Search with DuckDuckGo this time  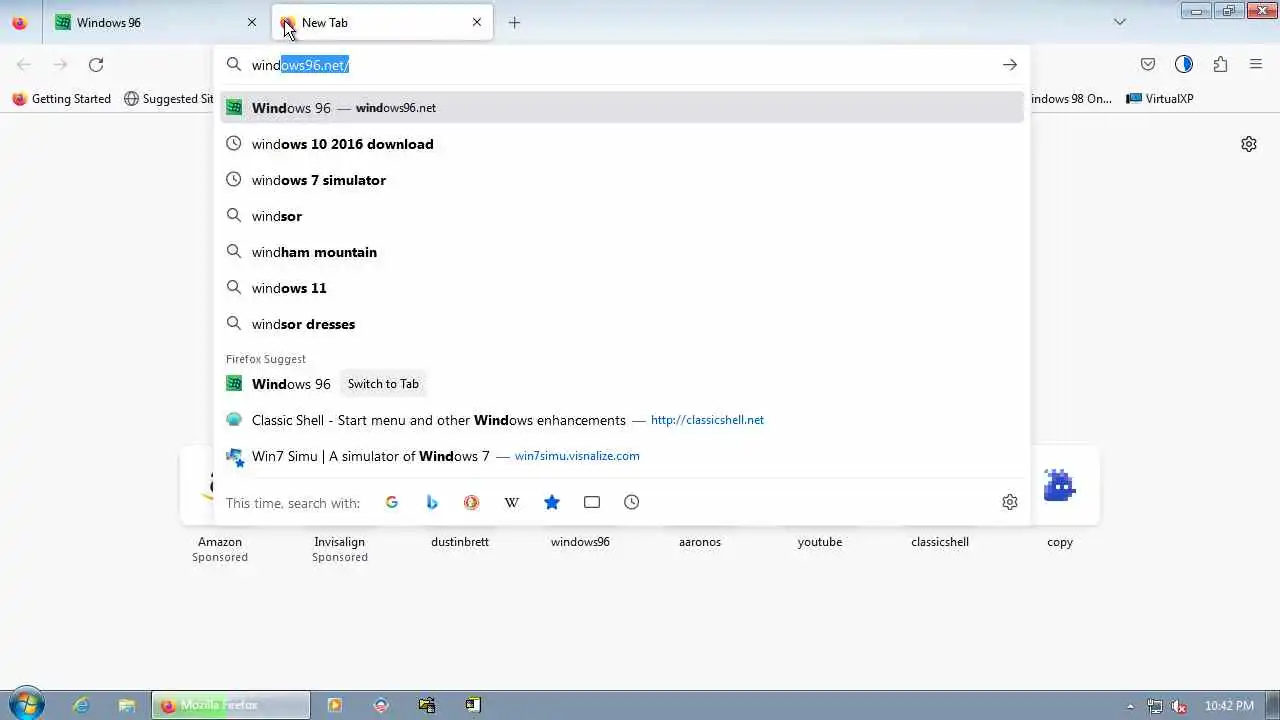point(472,502)
